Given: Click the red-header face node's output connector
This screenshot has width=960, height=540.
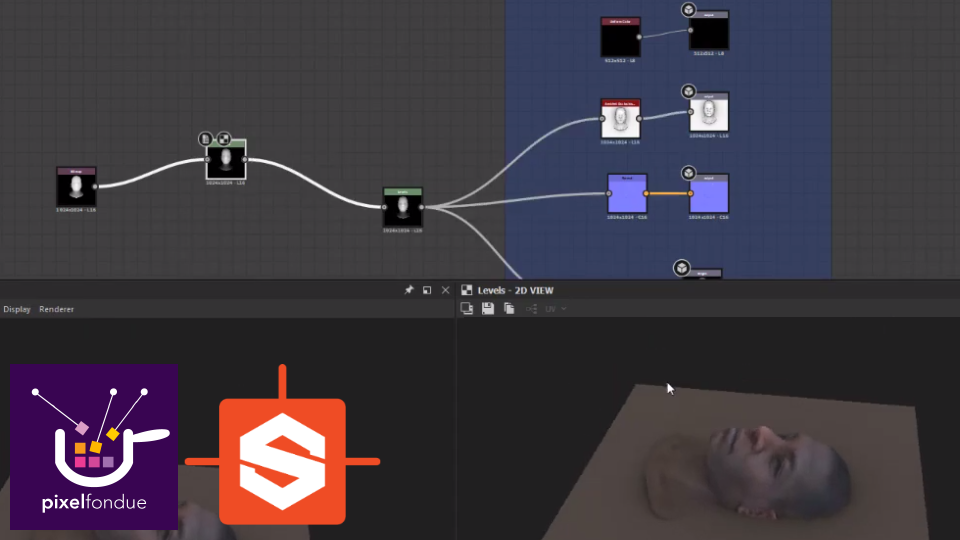Looking at the screenshot, I should click(x=639, y=119).
